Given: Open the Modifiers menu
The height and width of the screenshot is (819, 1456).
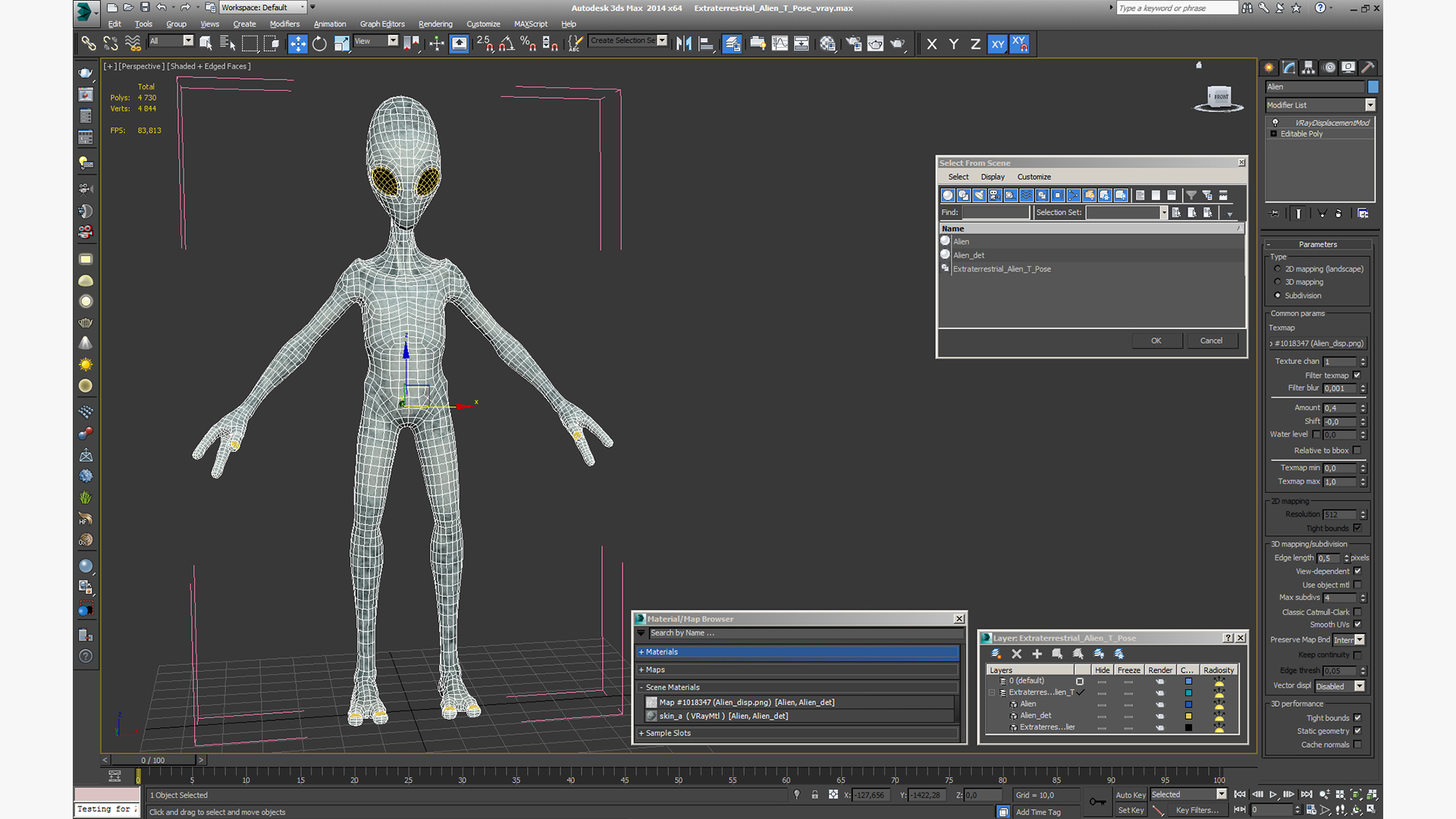Looking at the screenshot, I should tap(284, 24).
